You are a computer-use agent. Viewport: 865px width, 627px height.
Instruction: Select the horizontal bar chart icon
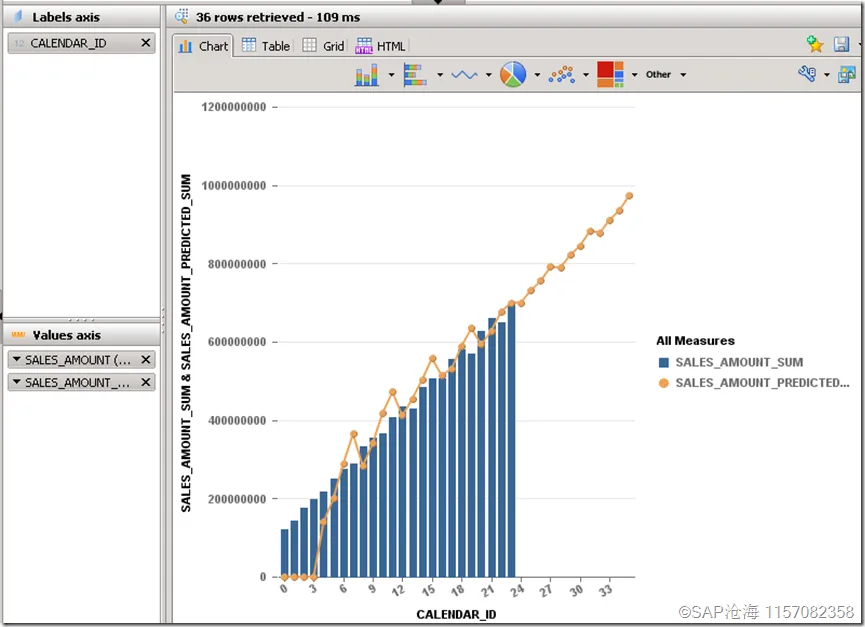pos(415,74)
